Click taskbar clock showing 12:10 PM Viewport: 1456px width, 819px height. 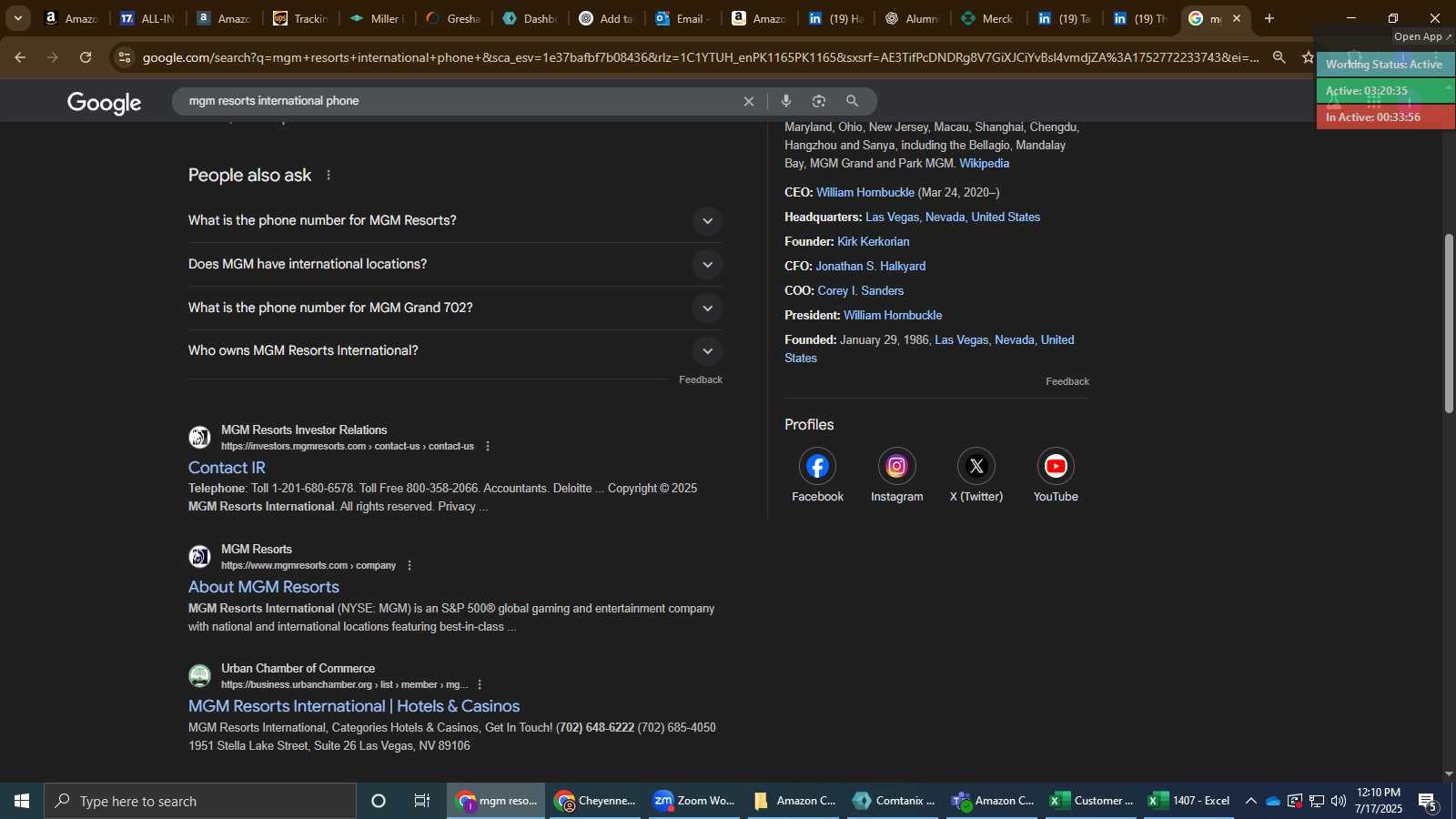tap(1379, 801)
